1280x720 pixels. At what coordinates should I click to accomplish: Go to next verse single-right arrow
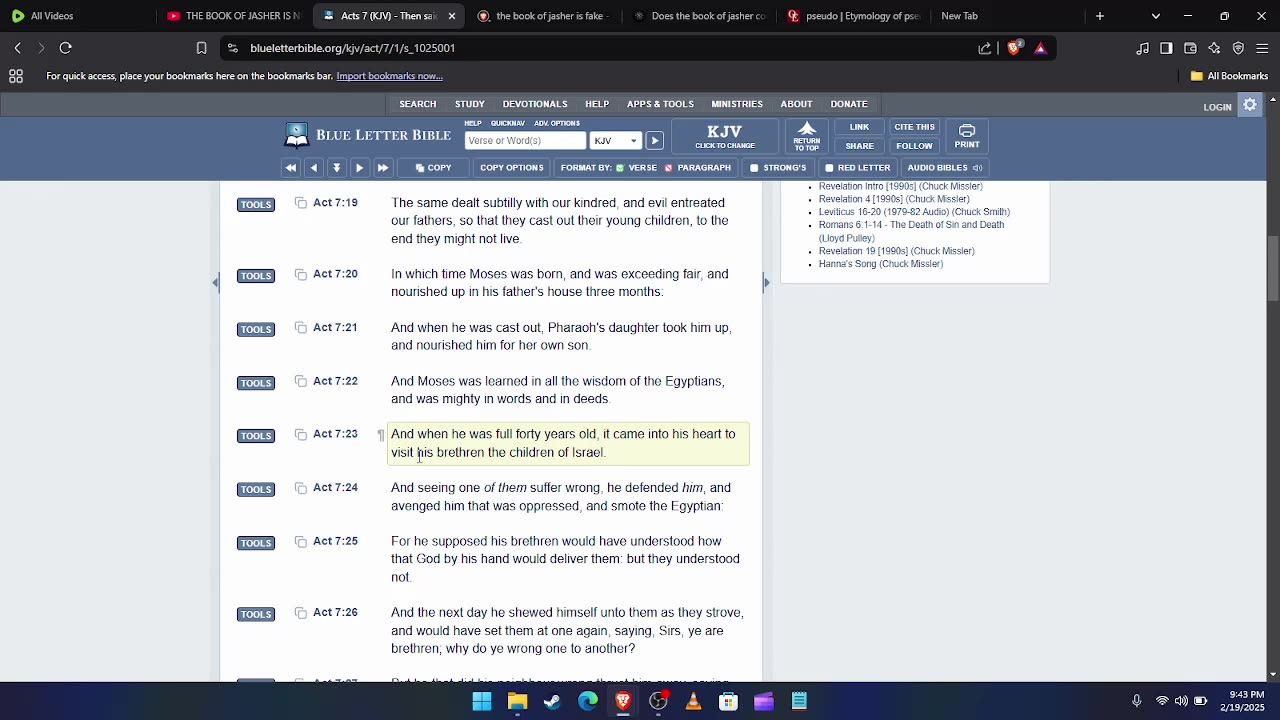[x=359, y=168]
